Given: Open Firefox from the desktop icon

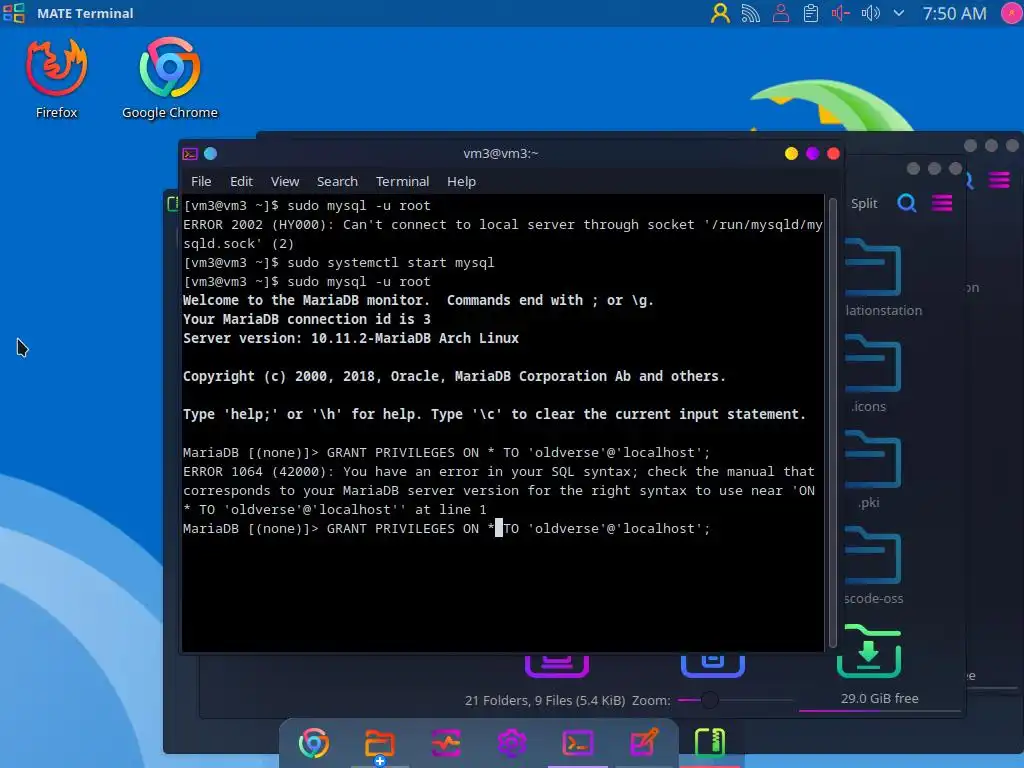Looking at the screenshot, I should pyautogui.click(x=56, y=78).
